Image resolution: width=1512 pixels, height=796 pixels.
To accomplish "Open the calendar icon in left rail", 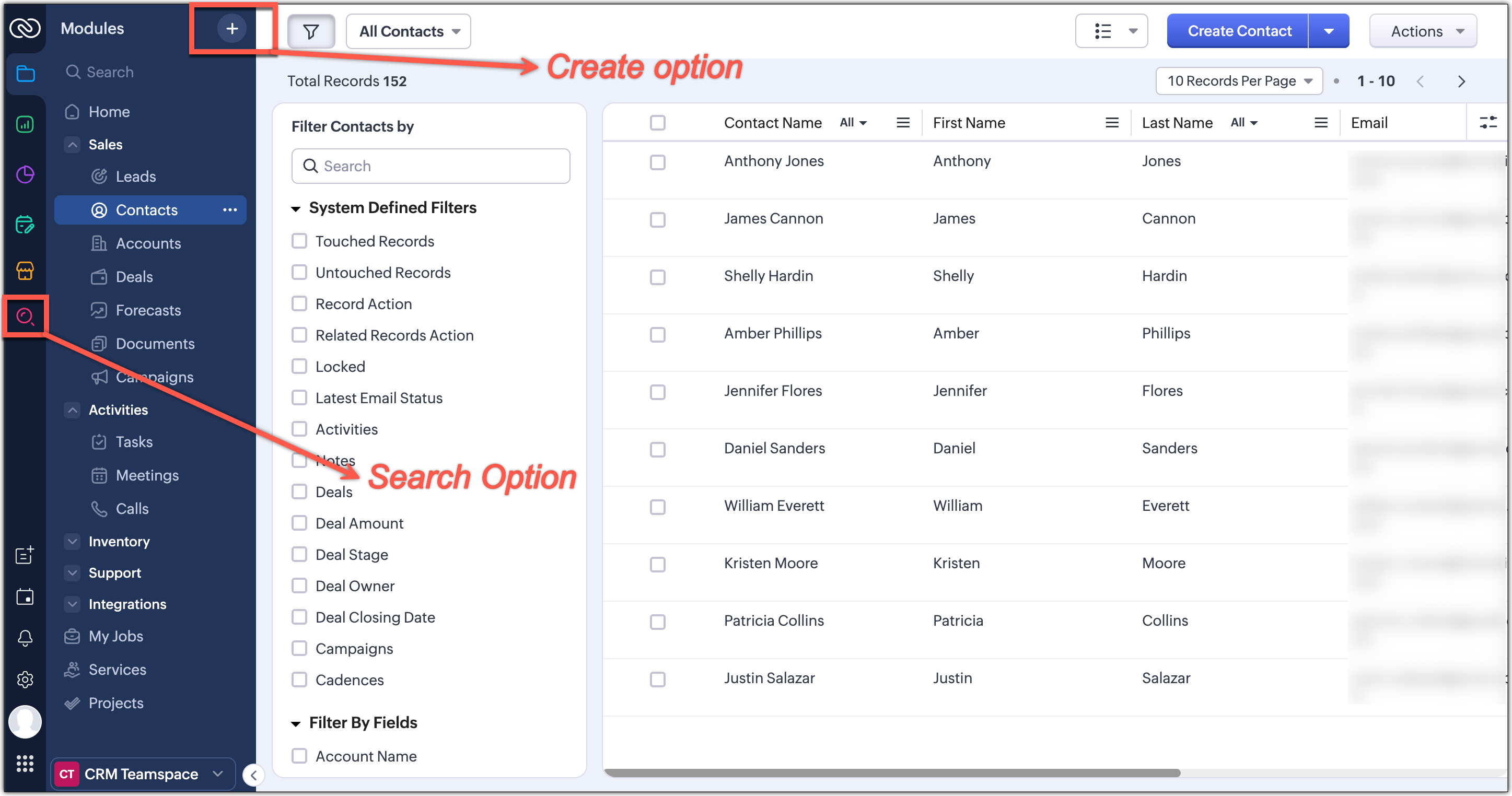I will point(25,596).
